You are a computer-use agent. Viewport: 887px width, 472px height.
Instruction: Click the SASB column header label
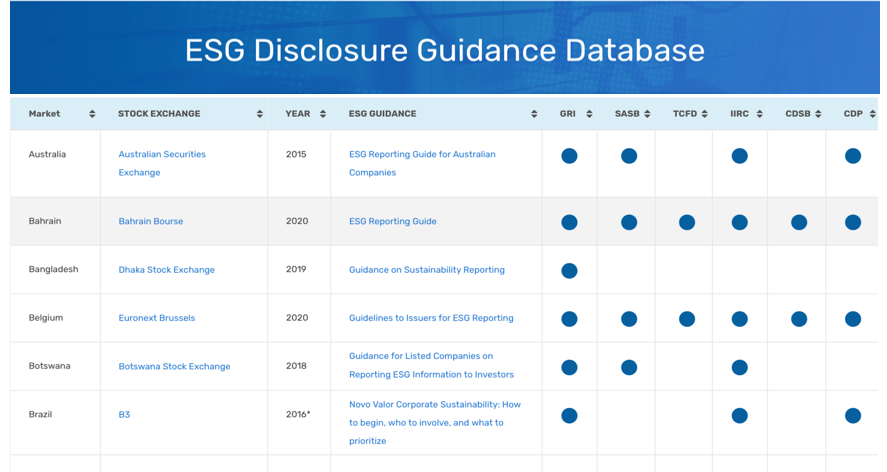[627, 114]
